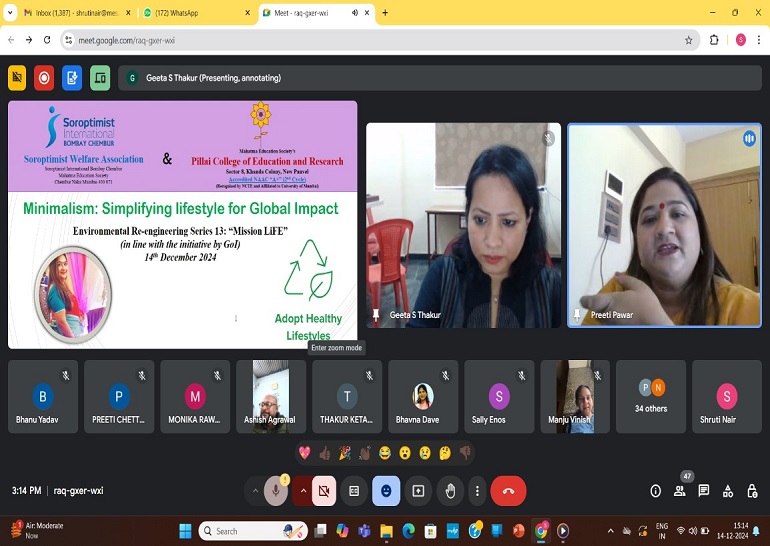Open a new browser tab
The width and height of the screenshot is (770, 546).
(385, 13)
